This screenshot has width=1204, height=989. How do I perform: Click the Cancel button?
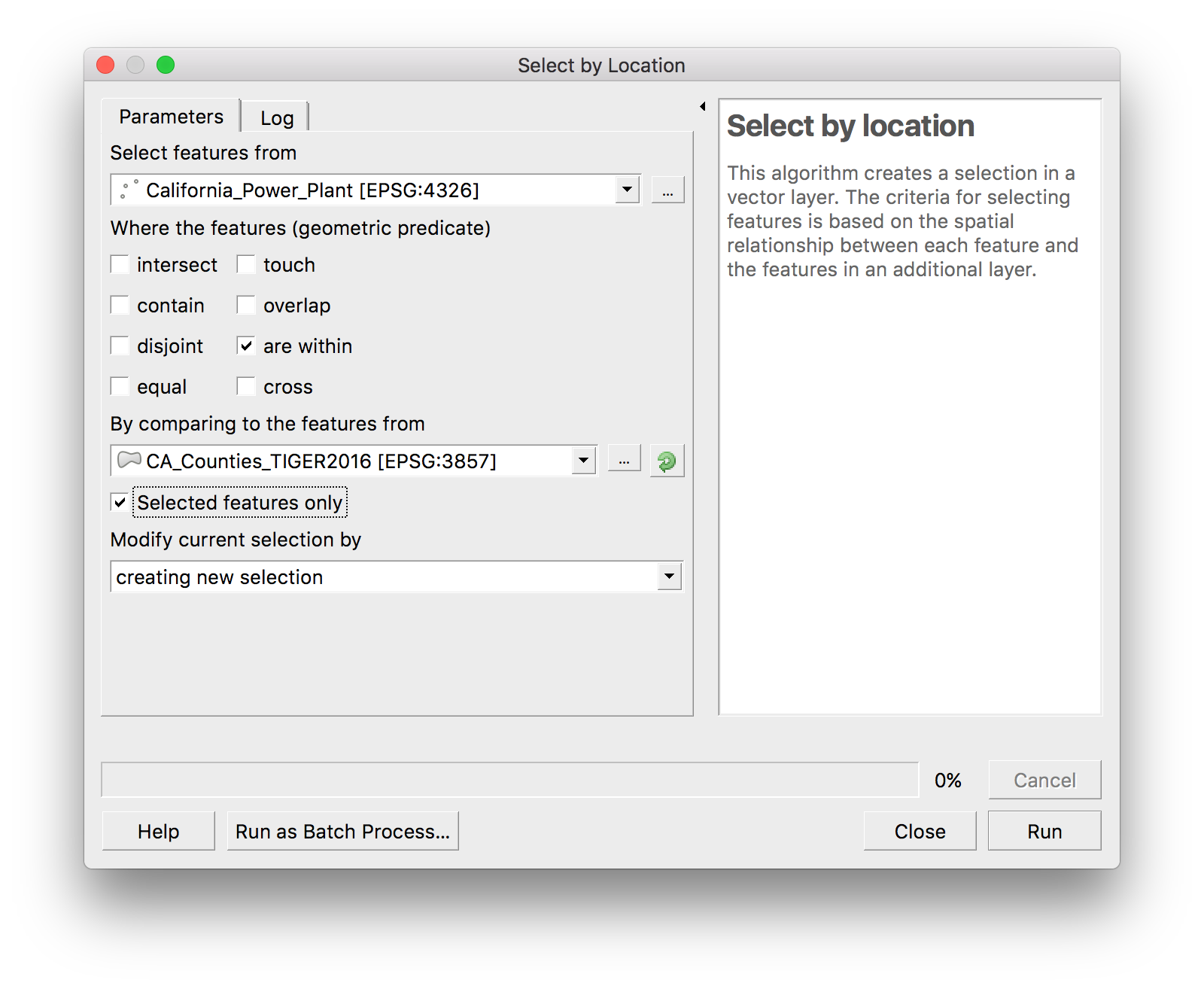[1044, 780]
